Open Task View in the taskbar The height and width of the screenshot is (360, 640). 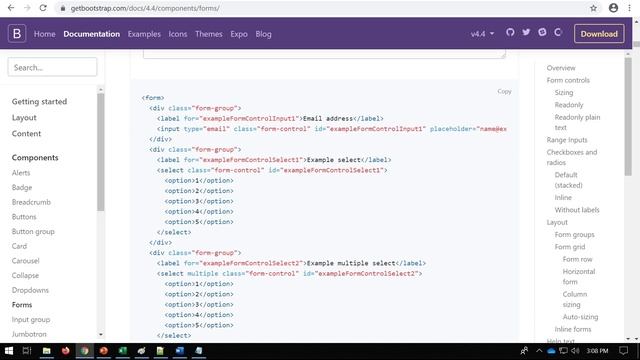27,351
